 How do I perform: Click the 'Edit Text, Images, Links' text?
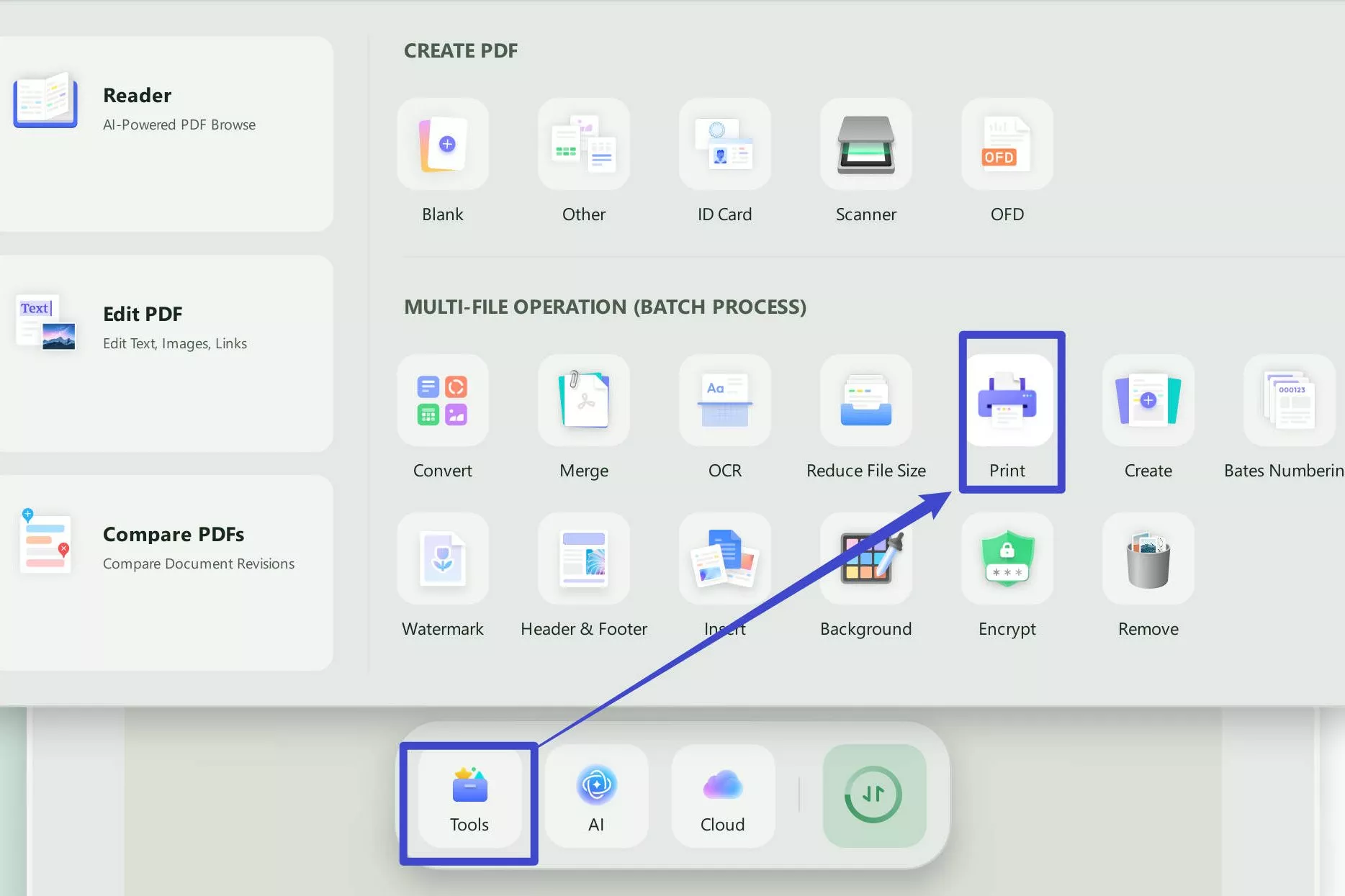[x=175, y=343]
